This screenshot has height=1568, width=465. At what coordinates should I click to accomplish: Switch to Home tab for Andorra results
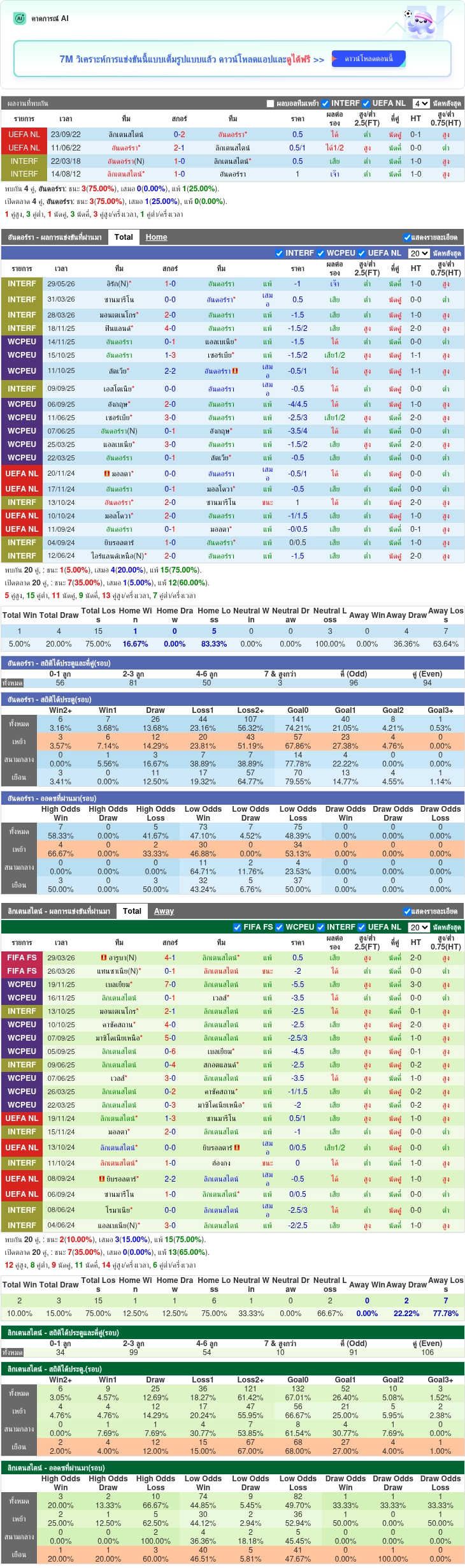(156, 237)
